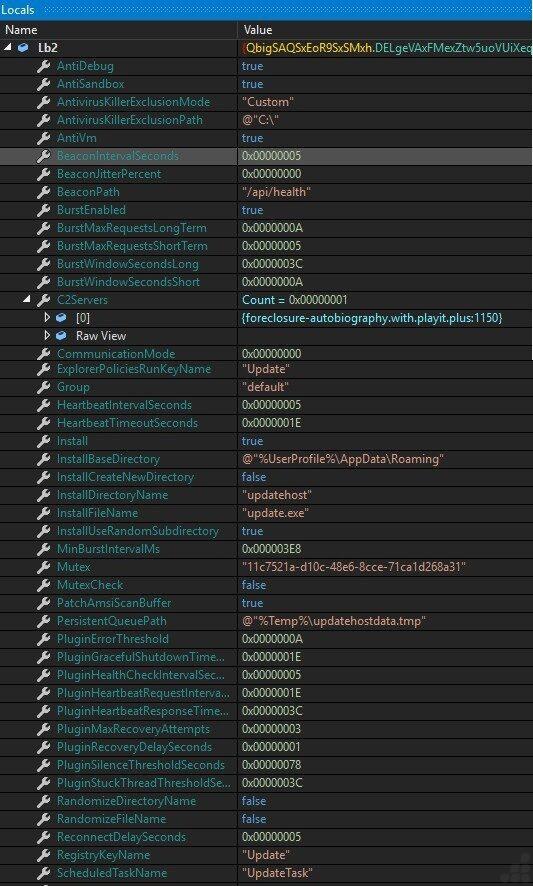Click the blue object icon beside Lb2
533x886 pixels.
(23, 48)
